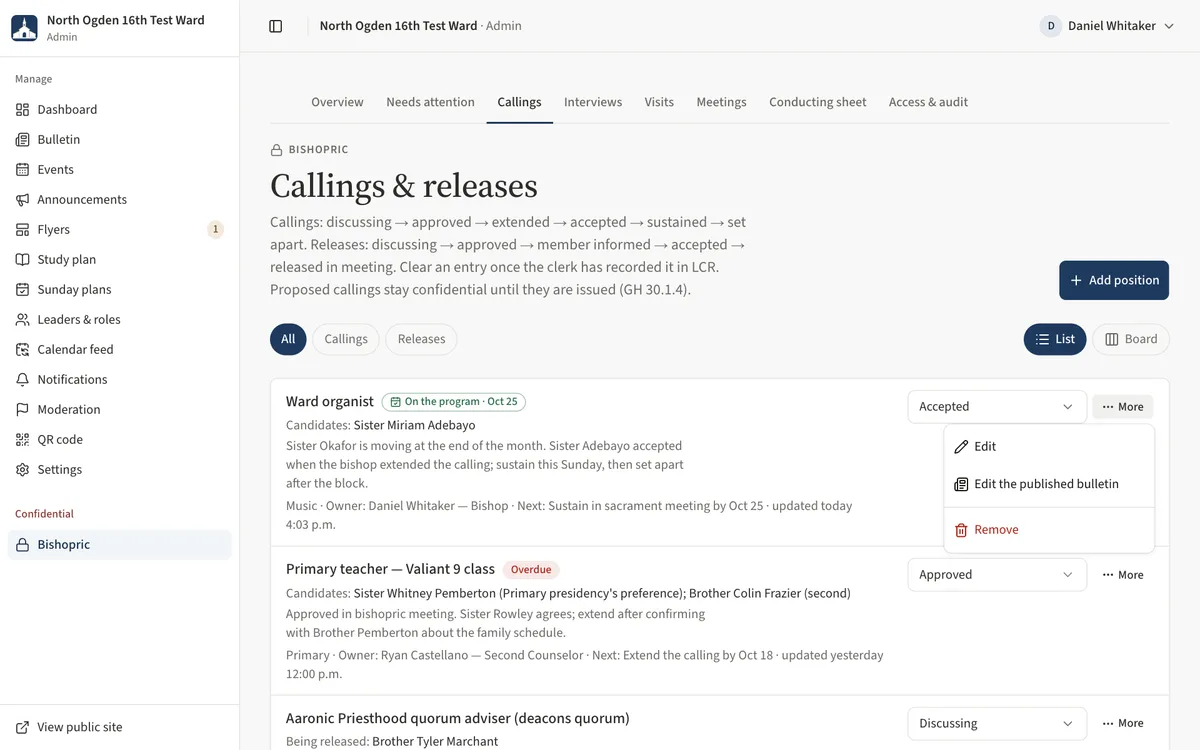Click the Primary teacher — Valiant 9 class title
Screen dimensions: 1200x750
pyautogui.click(x=390, y=569)
